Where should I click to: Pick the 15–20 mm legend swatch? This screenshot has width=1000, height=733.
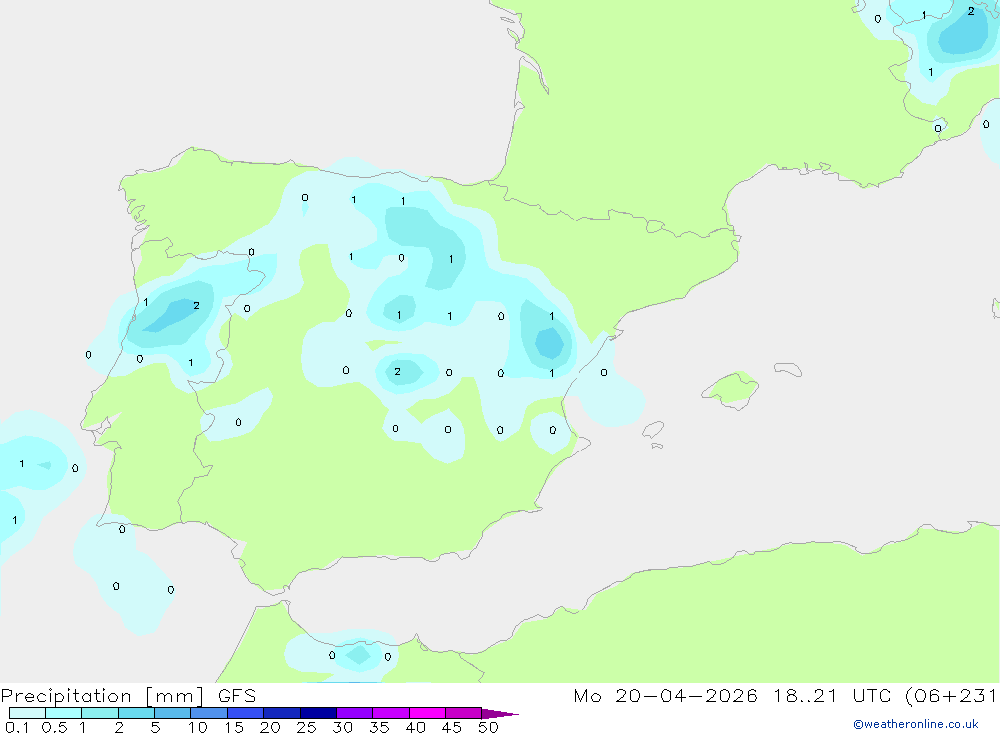point(245,713)
